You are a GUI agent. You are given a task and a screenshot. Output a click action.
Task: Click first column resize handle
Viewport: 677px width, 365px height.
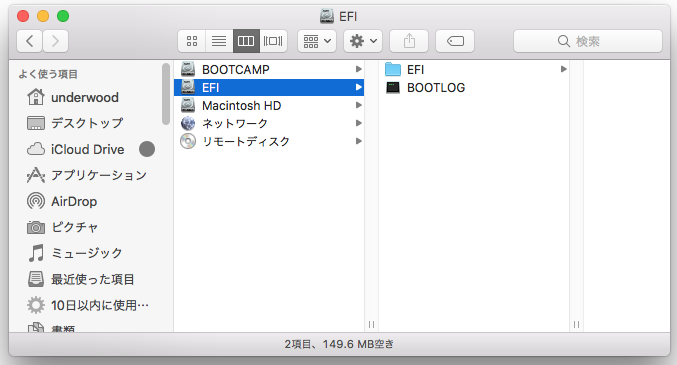[x=371, y=324]
